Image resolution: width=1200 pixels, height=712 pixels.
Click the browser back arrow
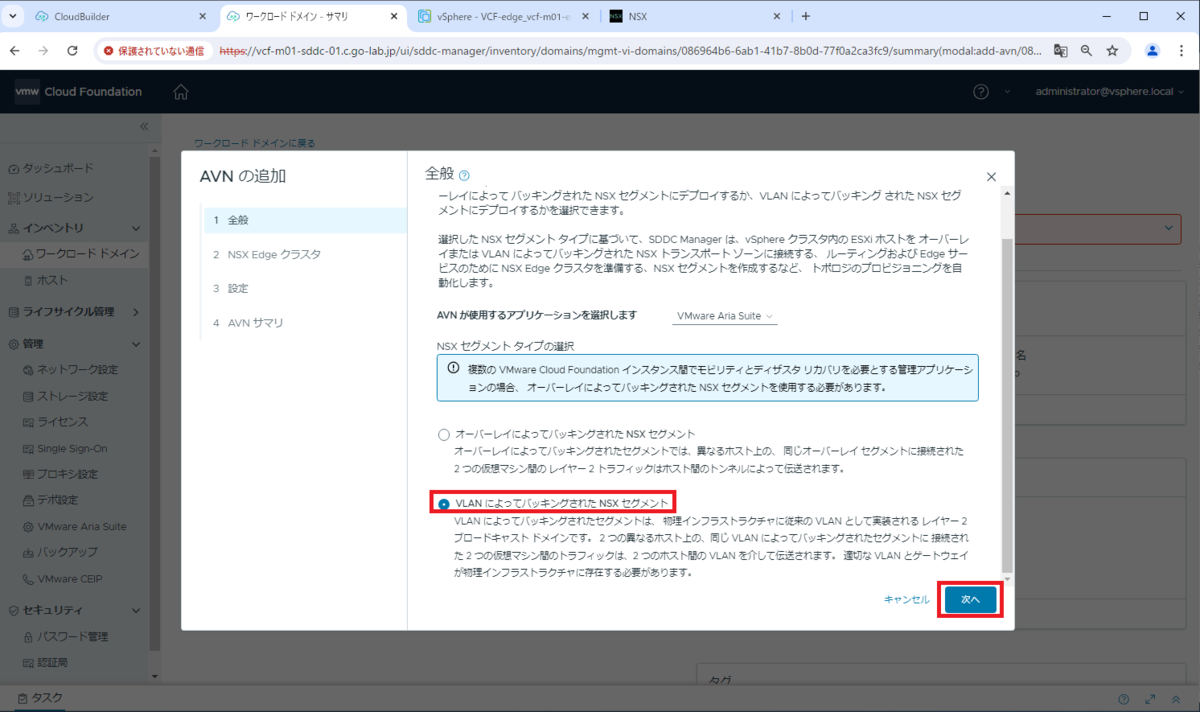pos(16,50)
